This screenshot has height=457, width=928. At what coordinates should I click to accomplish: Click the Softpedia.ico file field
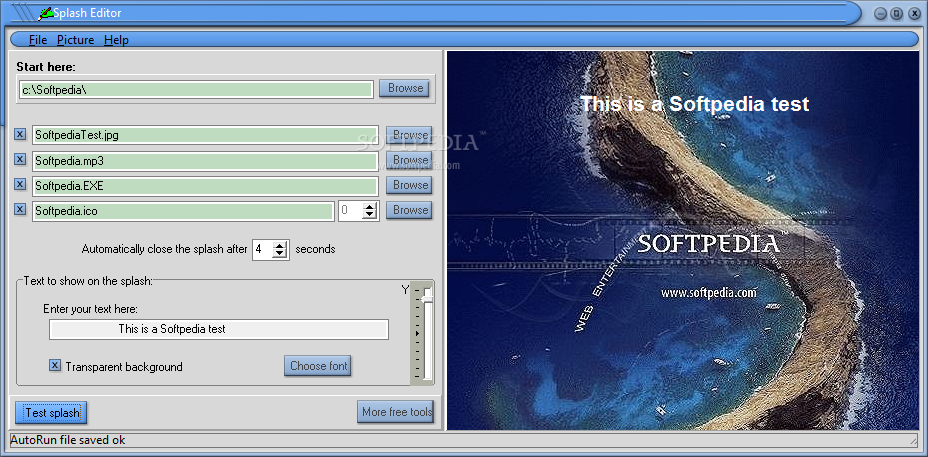coord(183,211)
